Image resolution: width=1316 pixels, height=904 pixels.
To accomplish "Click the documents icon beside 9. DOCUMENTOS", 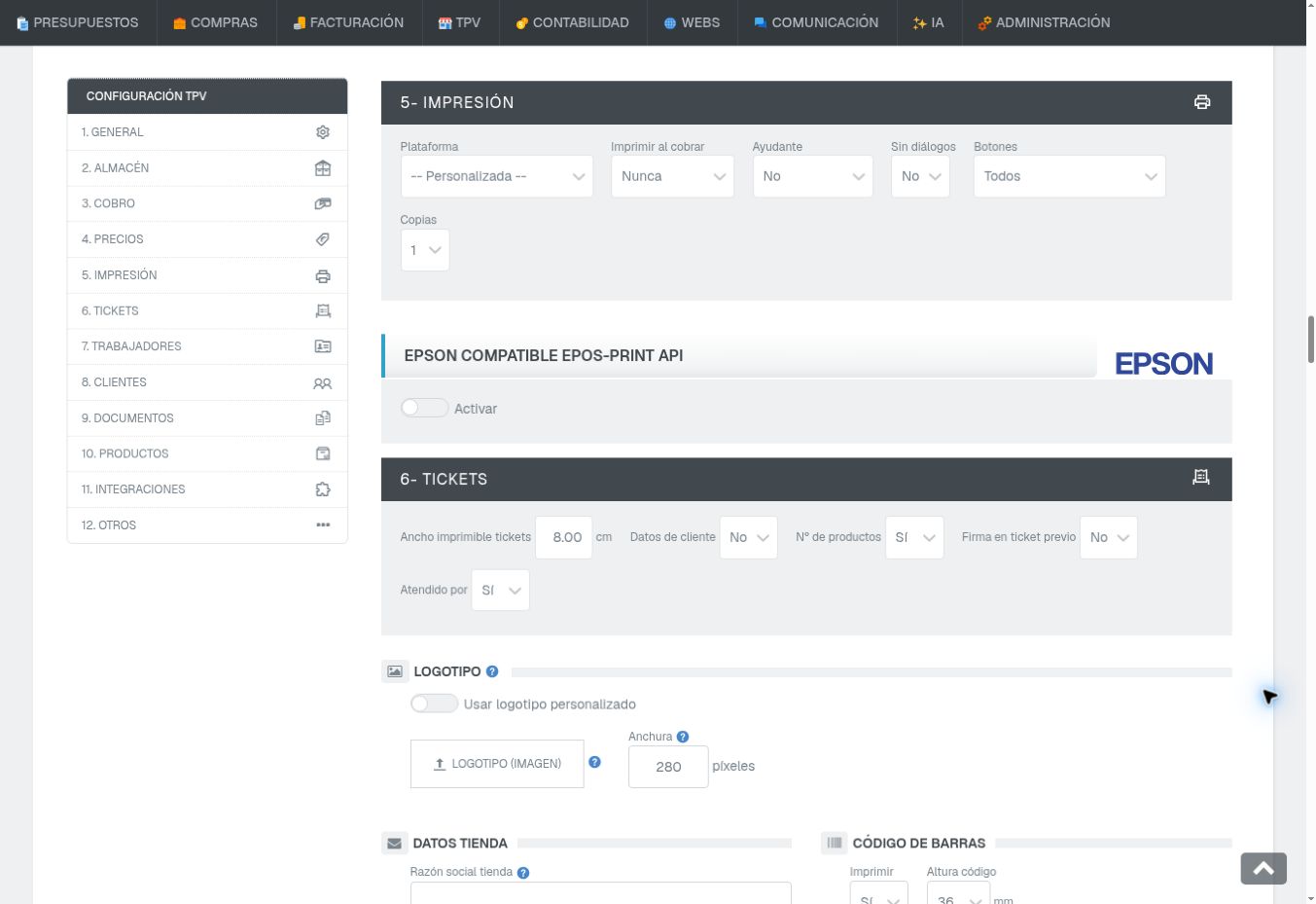I will pos(323,418).
